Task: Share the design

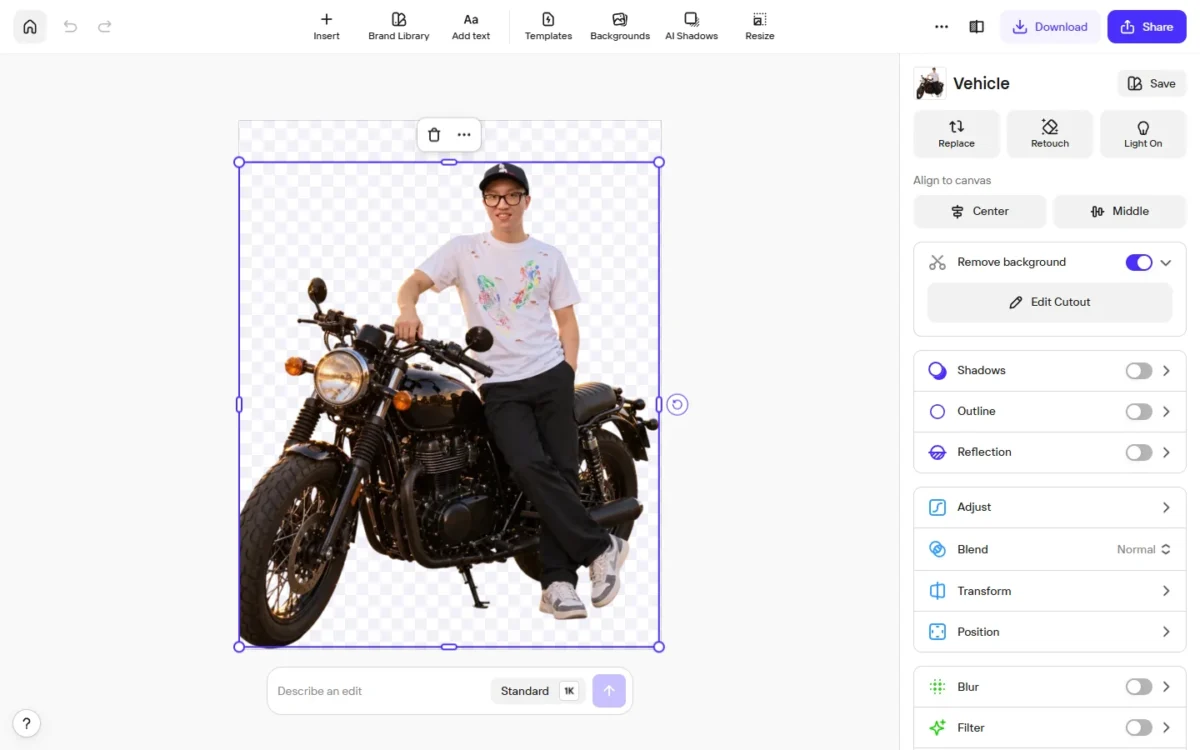Action: click(1147, 27)
